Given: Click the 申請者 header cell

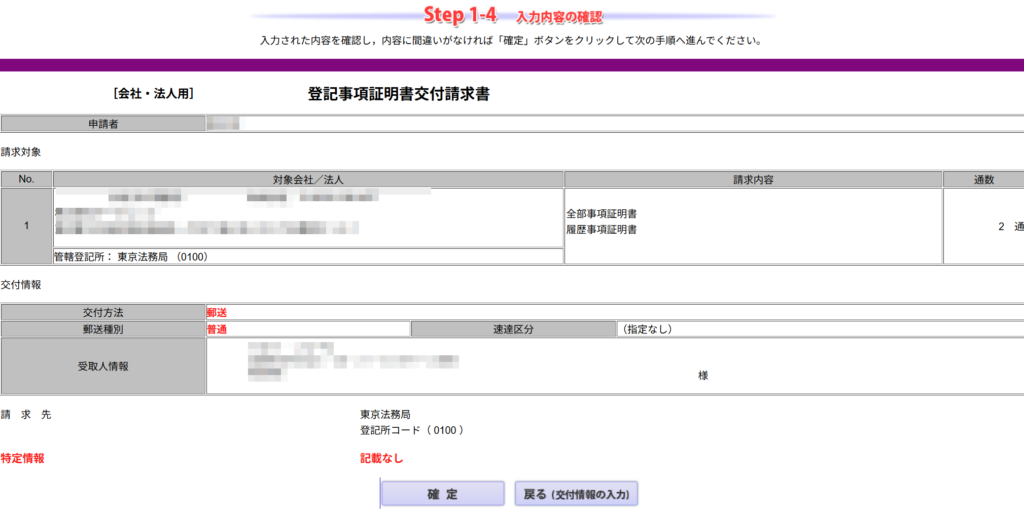Looking at the screenshot, I should pos(103,124).
